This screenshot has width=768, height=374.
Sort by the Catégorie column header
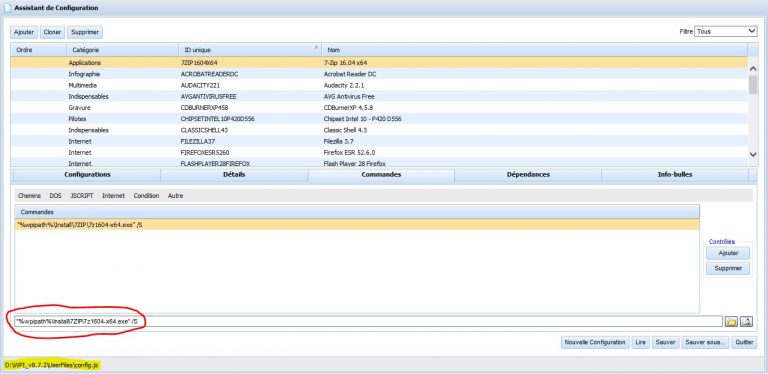[x=122, y=50]
